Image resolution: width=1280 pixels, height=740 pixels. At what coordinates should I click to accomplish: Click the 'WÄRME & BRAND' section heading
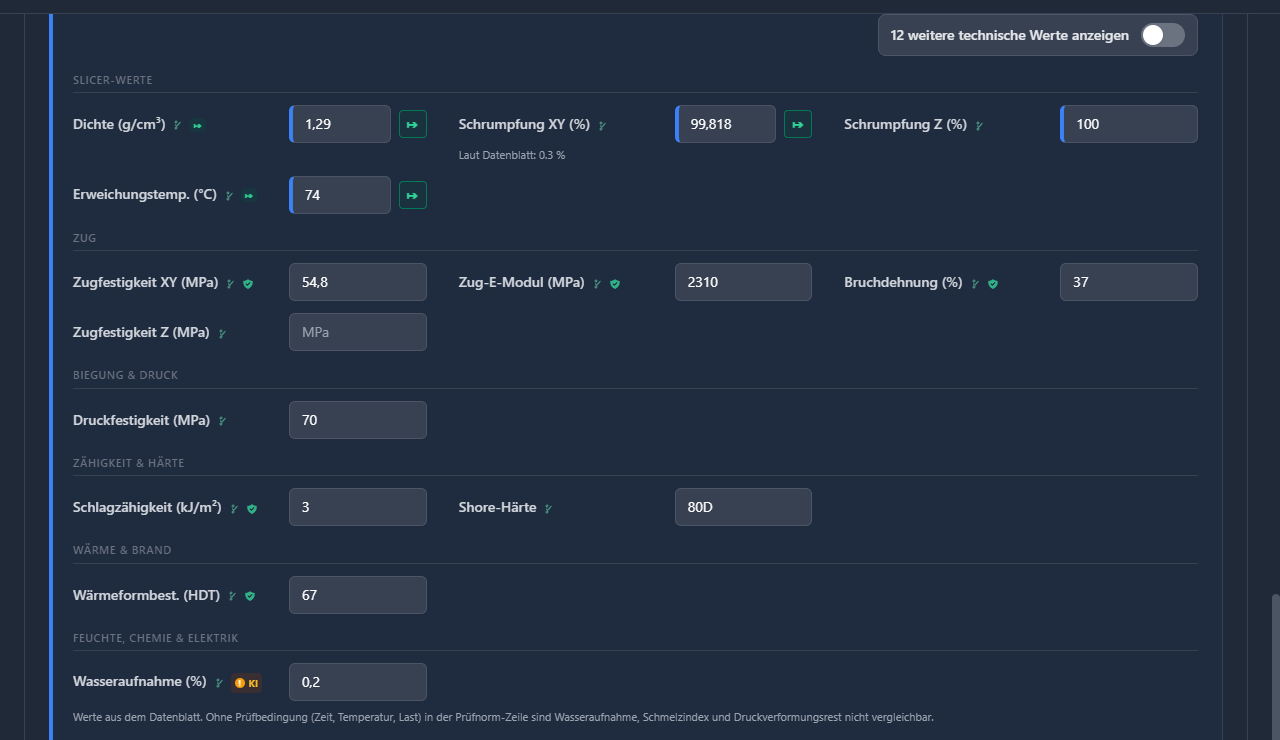tap(122, 550)
